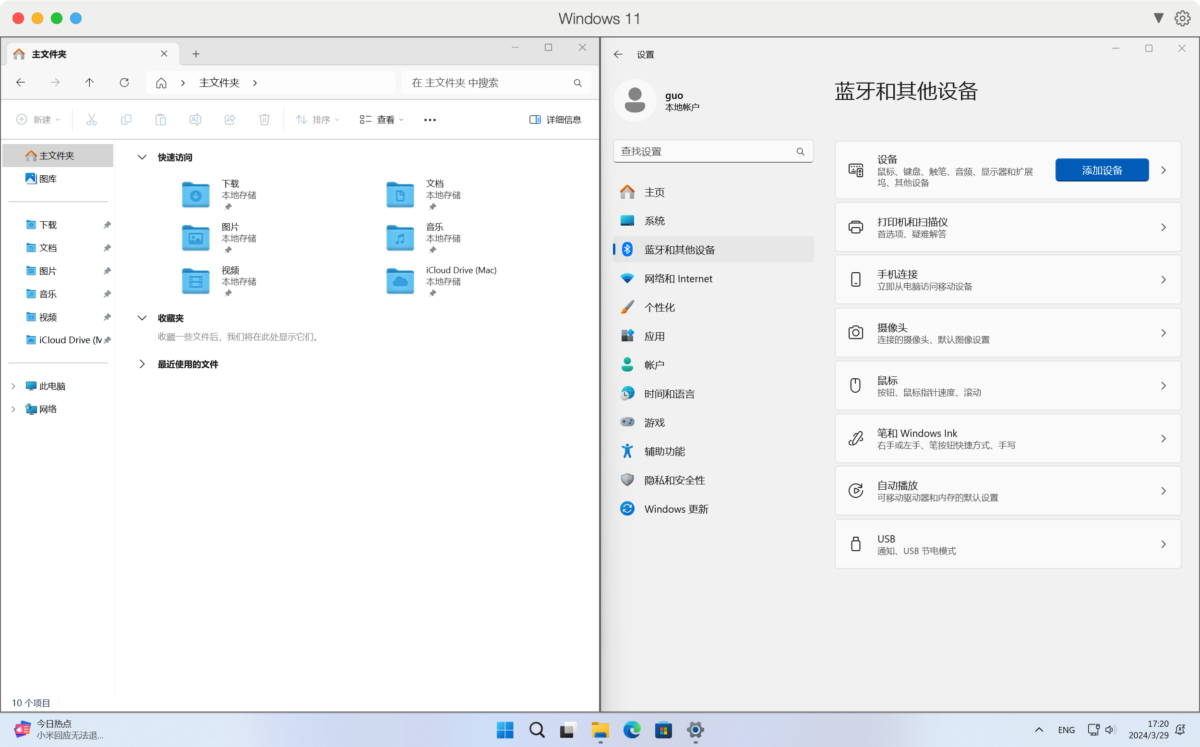This screenshot has width=1200, height=747.
Task: Open the 新建 dropdown in File Explorer
Action: click(x=38, y=120)
